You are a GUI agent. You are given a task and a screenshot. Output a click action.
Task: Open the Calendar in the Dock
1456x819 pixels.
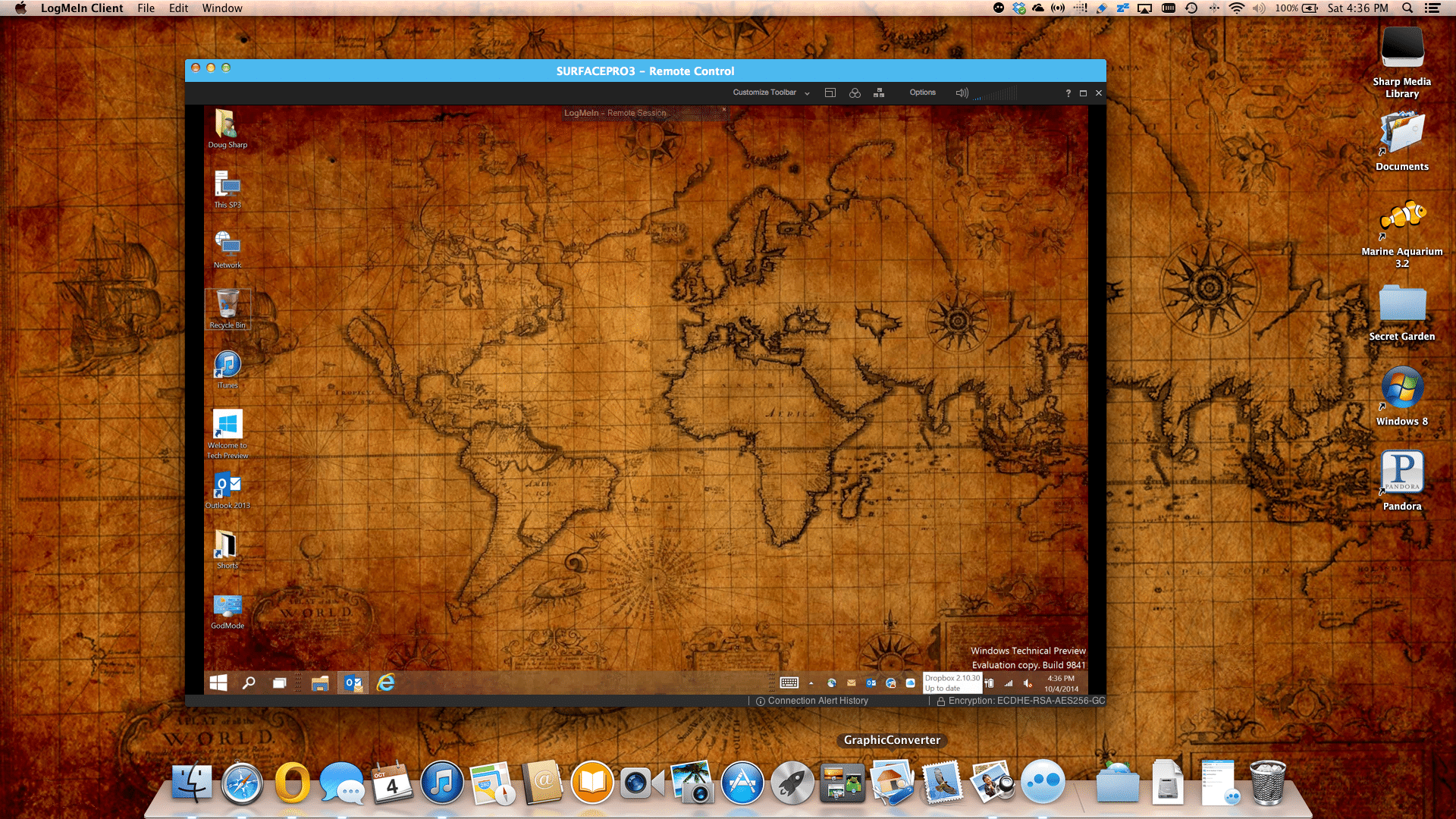click(392, 783)
